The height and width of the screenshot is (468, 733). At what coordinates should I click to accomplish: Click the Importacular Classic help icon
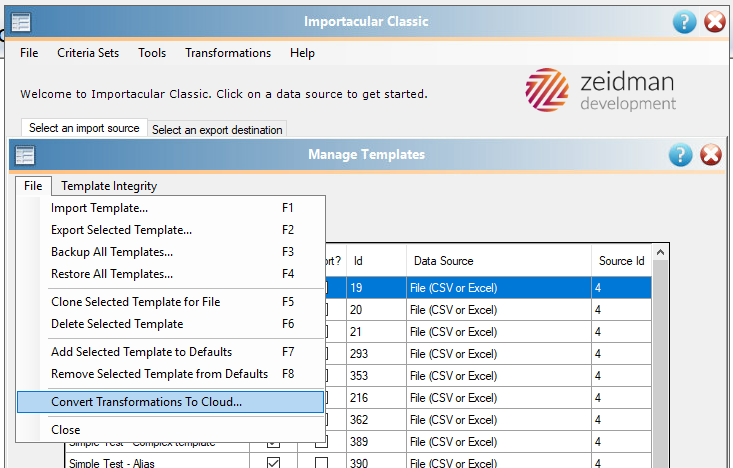tap(684, 22)
